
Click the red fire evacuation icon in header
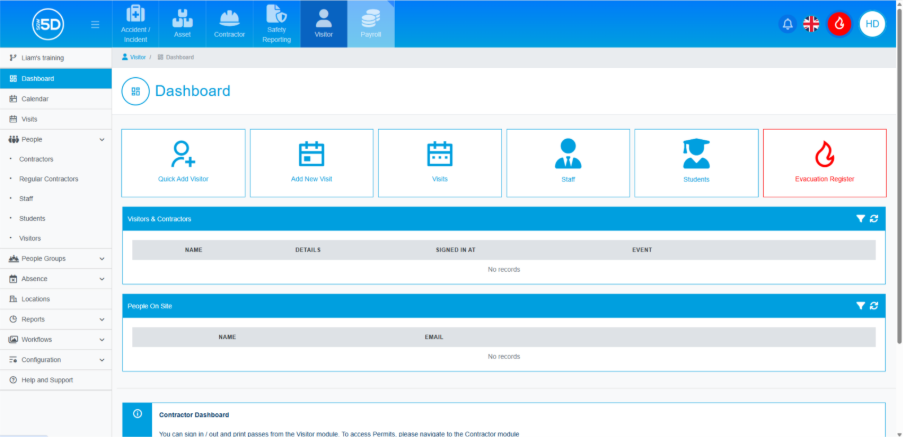click(839, 24)
